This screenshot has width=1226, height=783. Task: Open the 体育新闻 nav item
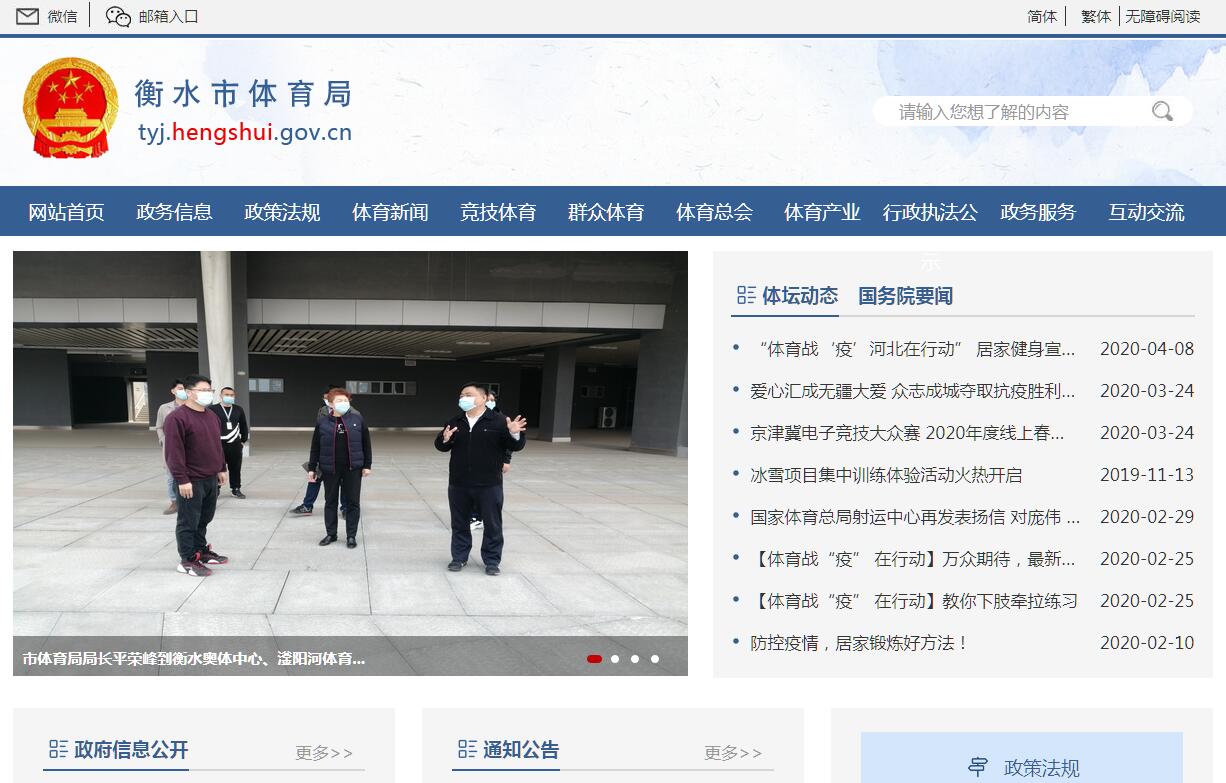(x=390, y=212)
